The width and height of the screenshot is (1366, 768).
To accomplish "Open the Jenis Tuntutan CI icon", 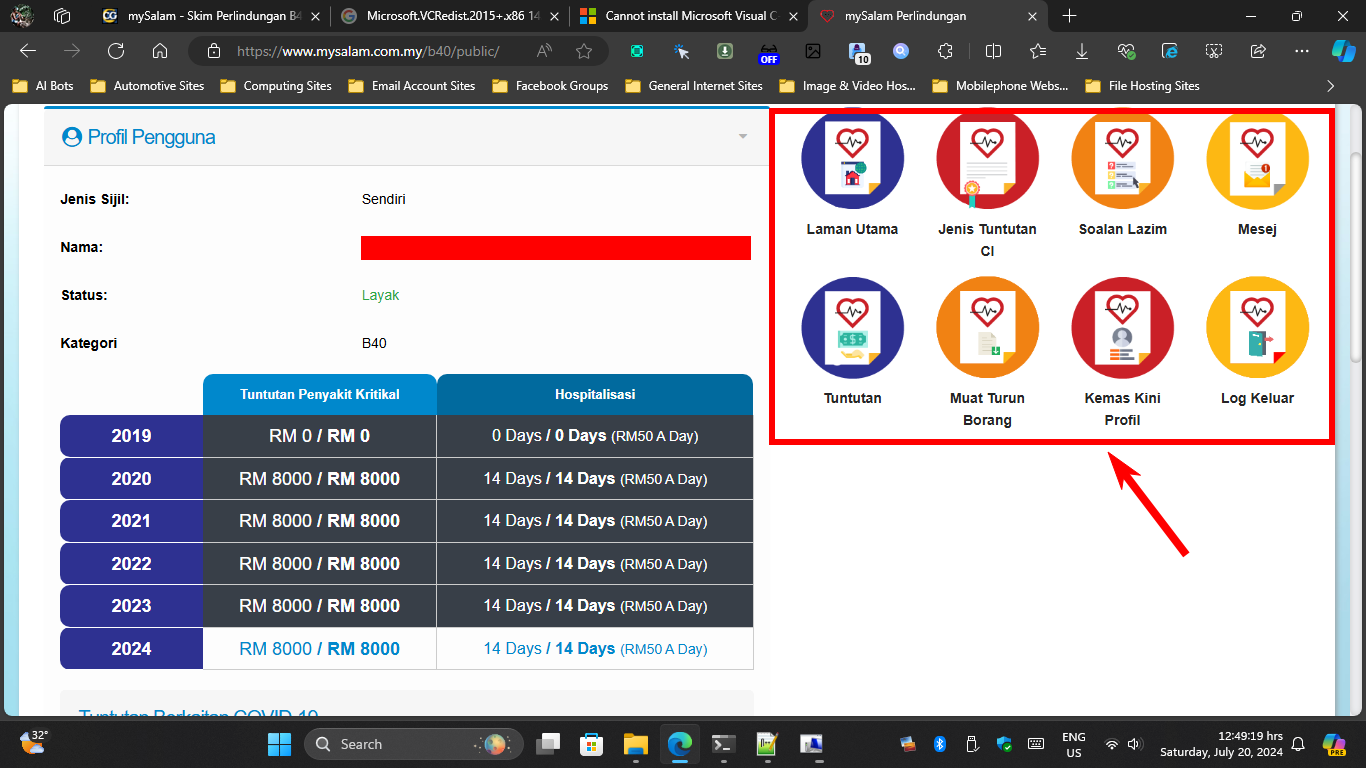I will [987, 159].
